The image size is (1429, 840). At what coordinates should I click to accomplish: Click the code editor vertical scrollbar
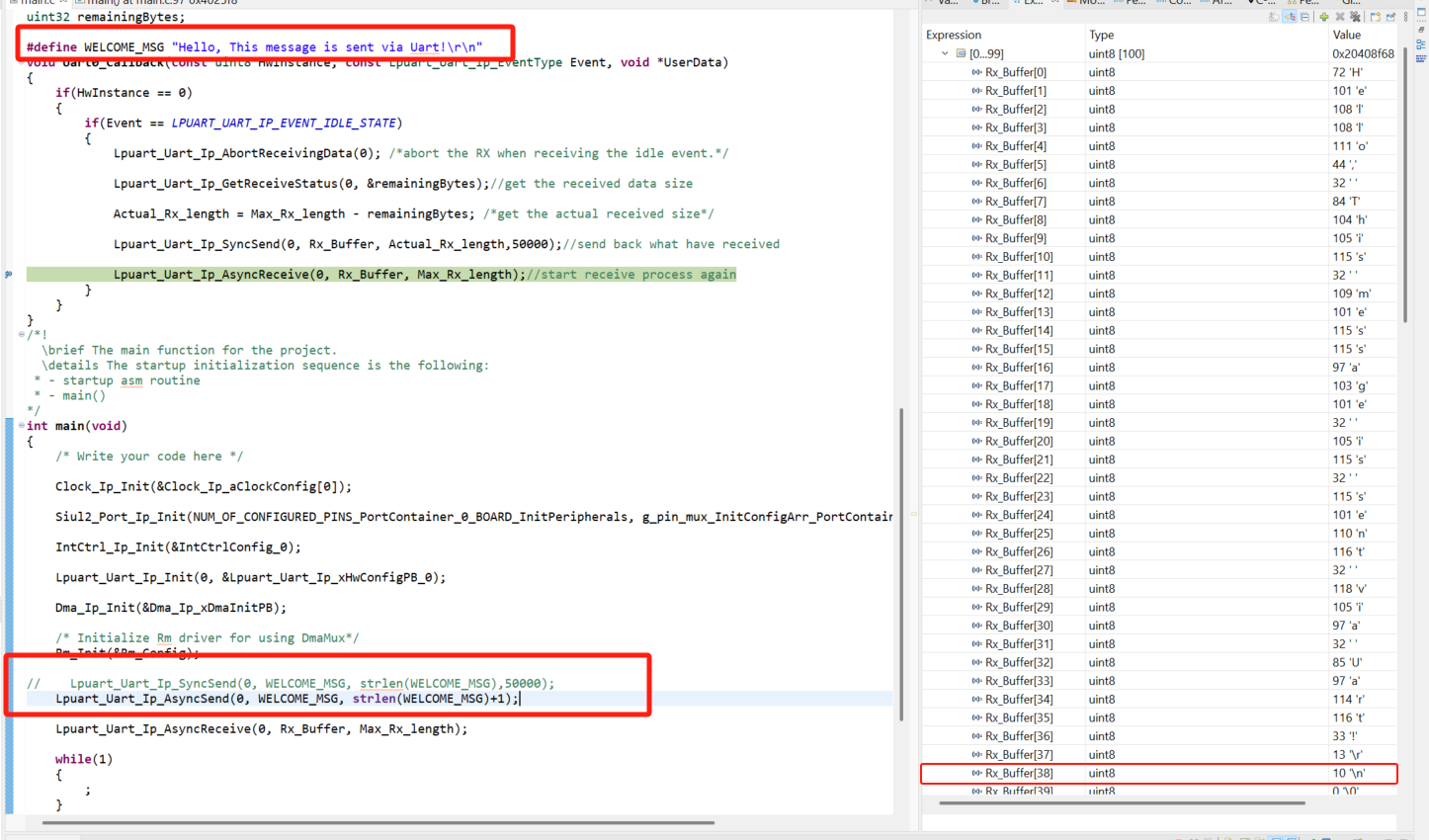coord(900,563)
